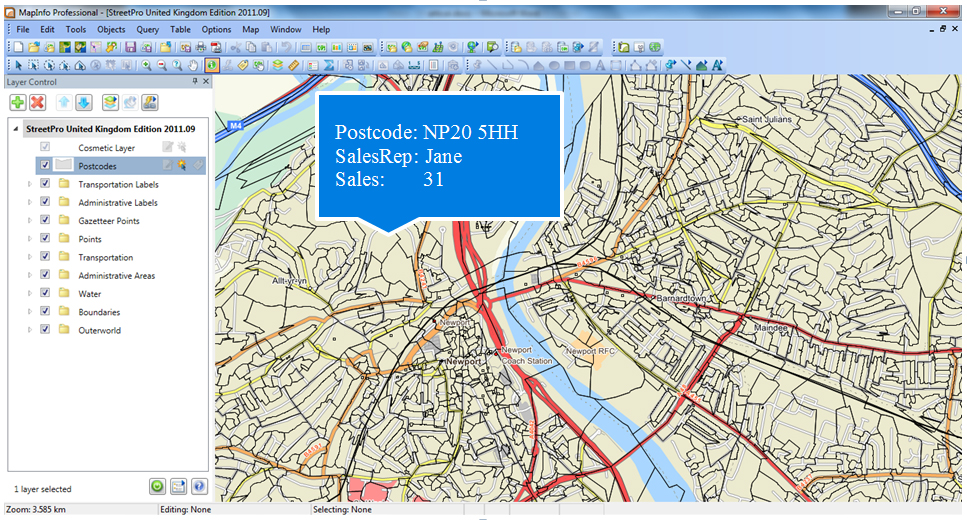Open the Objects menu
Image resolution: width=967 pixels, height=520 pixels.
point(111,29)
